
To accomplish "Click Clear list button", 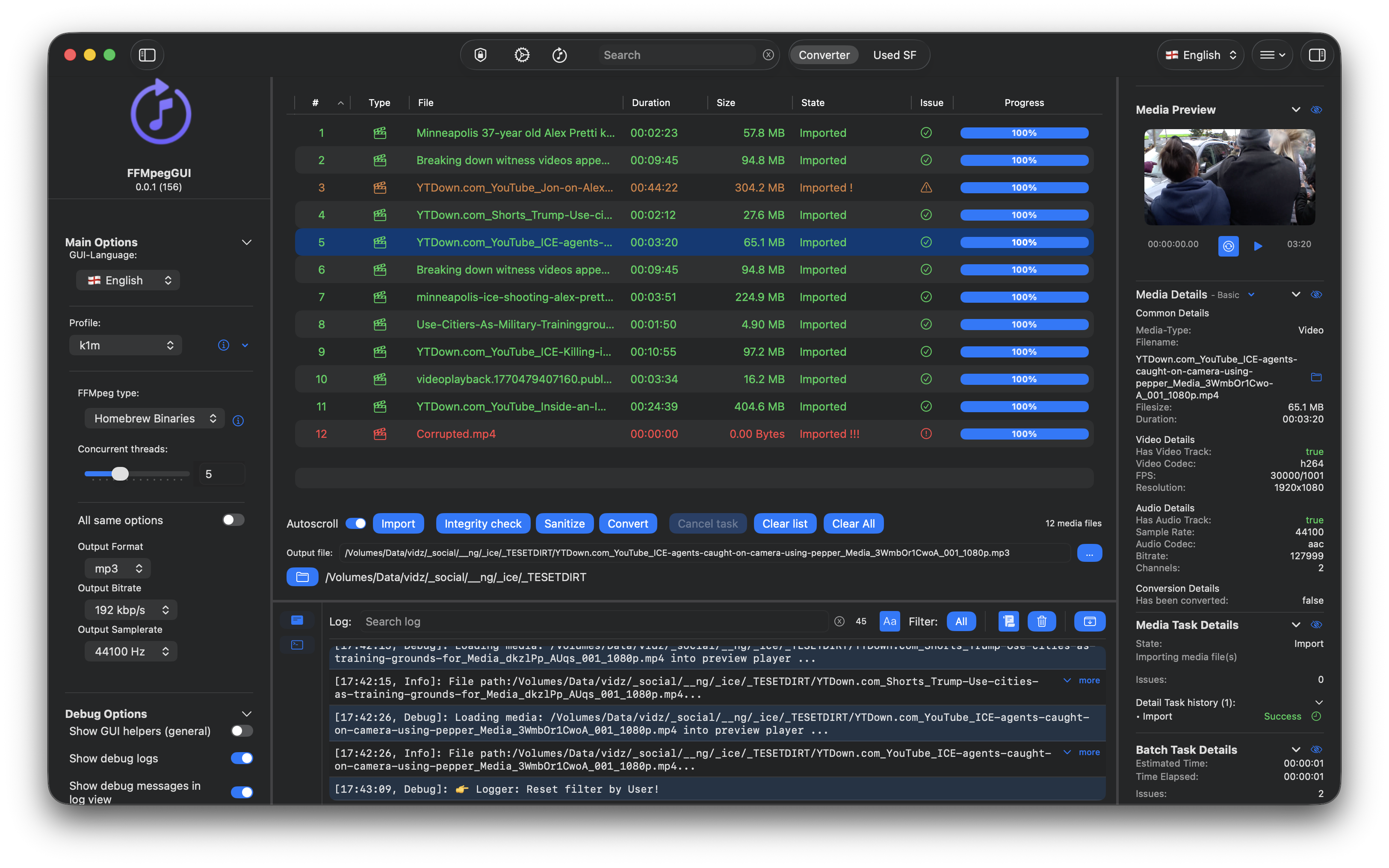I will click(x=785, y=523).
